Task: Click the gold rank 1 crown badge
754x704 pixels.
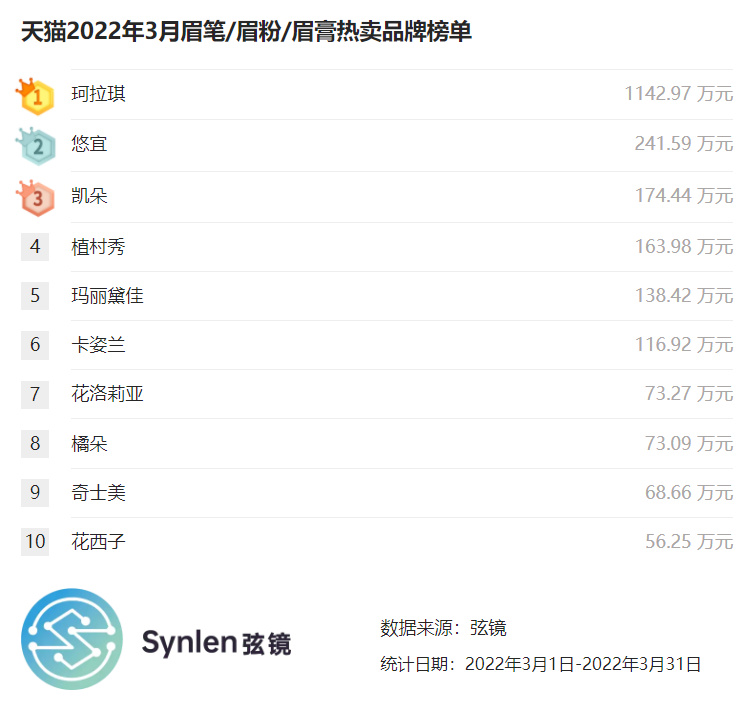Action: coord(36,96)
